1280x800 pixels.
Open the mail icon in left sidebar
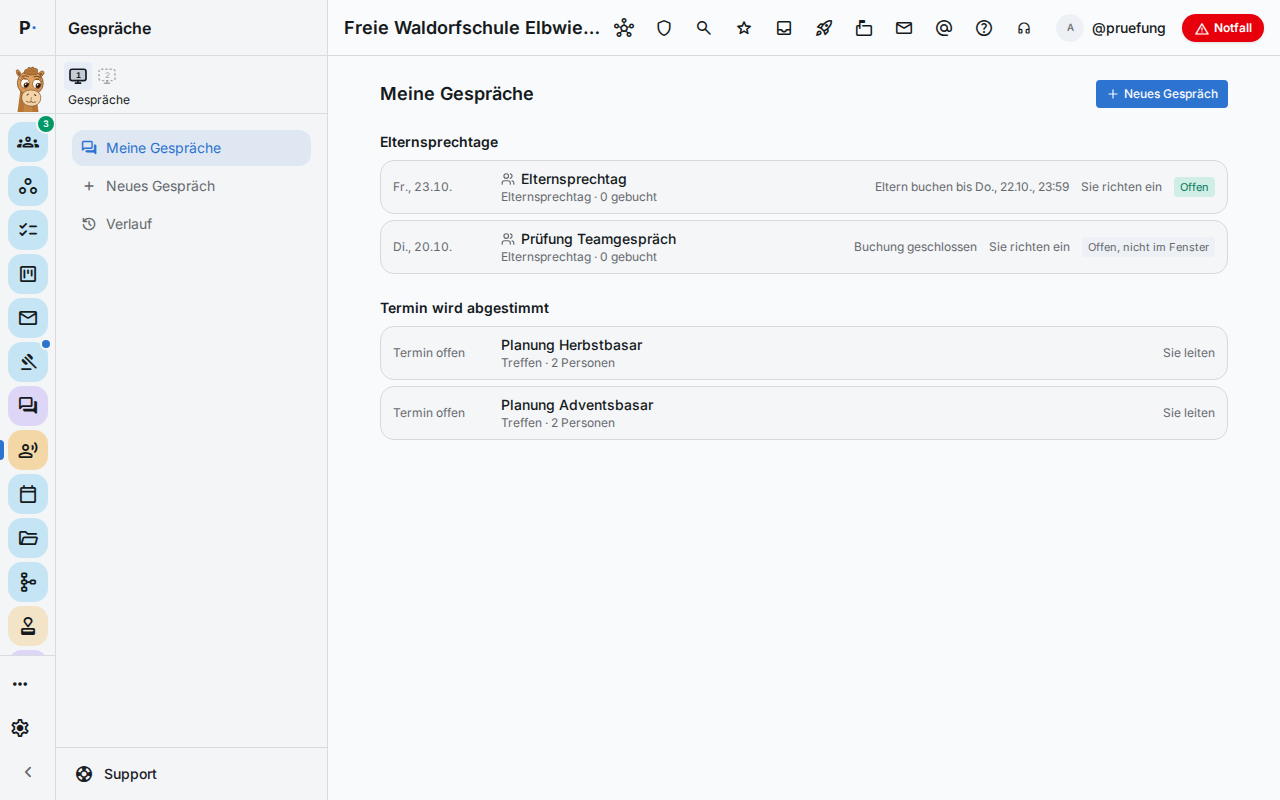pyautogui.click(x=28, y=318)
